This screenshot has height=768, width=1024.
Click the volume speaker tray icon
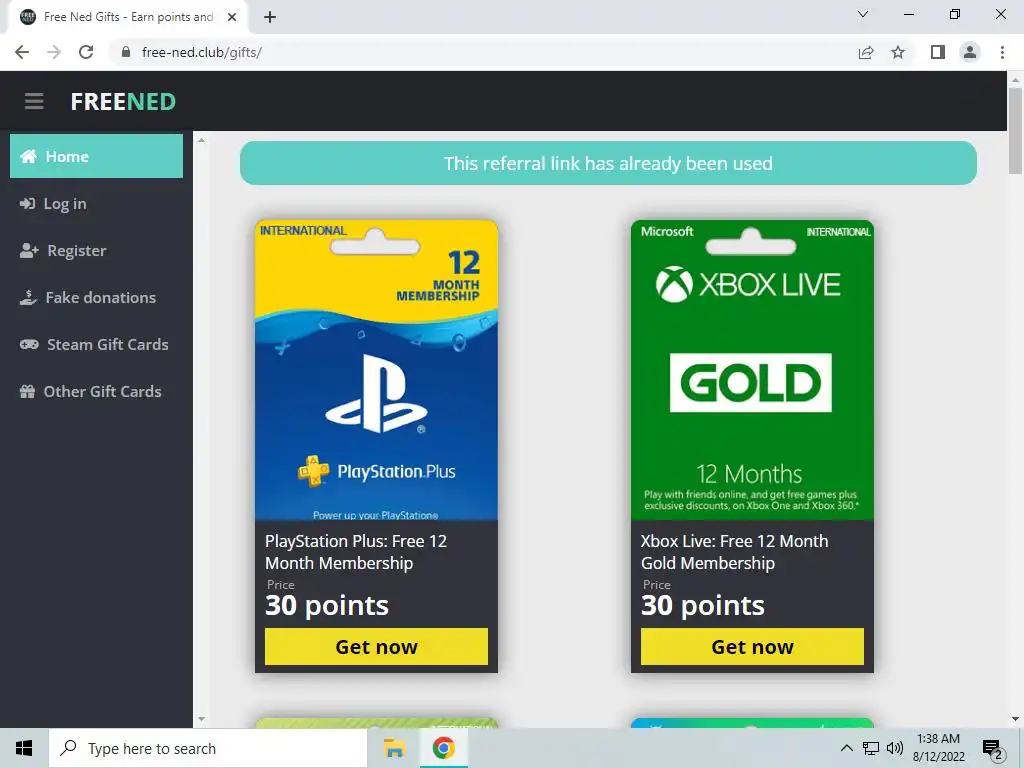(895, 748)
